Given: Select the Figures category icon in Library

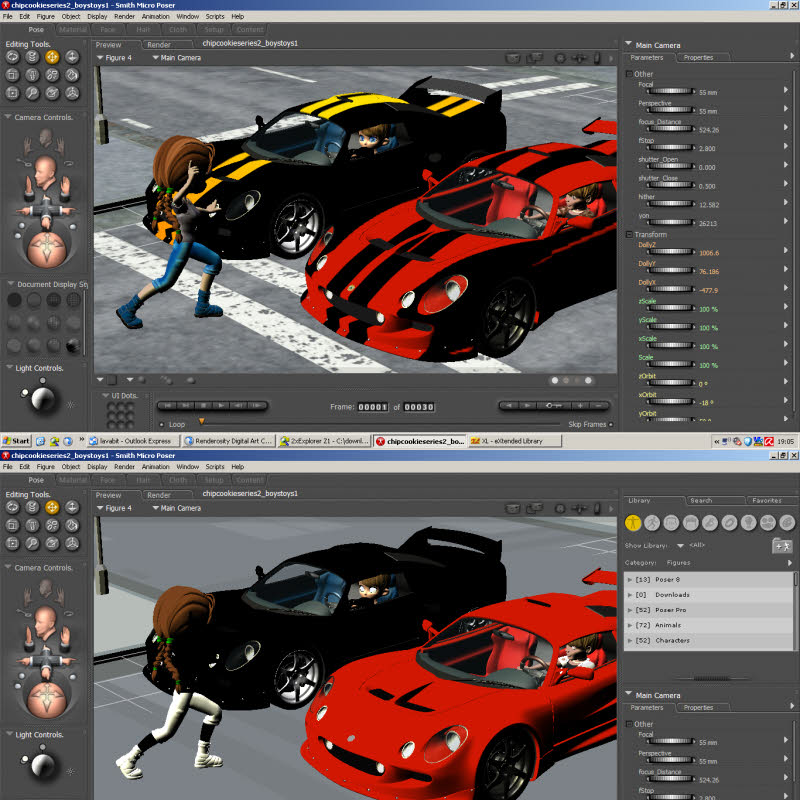Looking at the screenshot, I should pos(633,522).
